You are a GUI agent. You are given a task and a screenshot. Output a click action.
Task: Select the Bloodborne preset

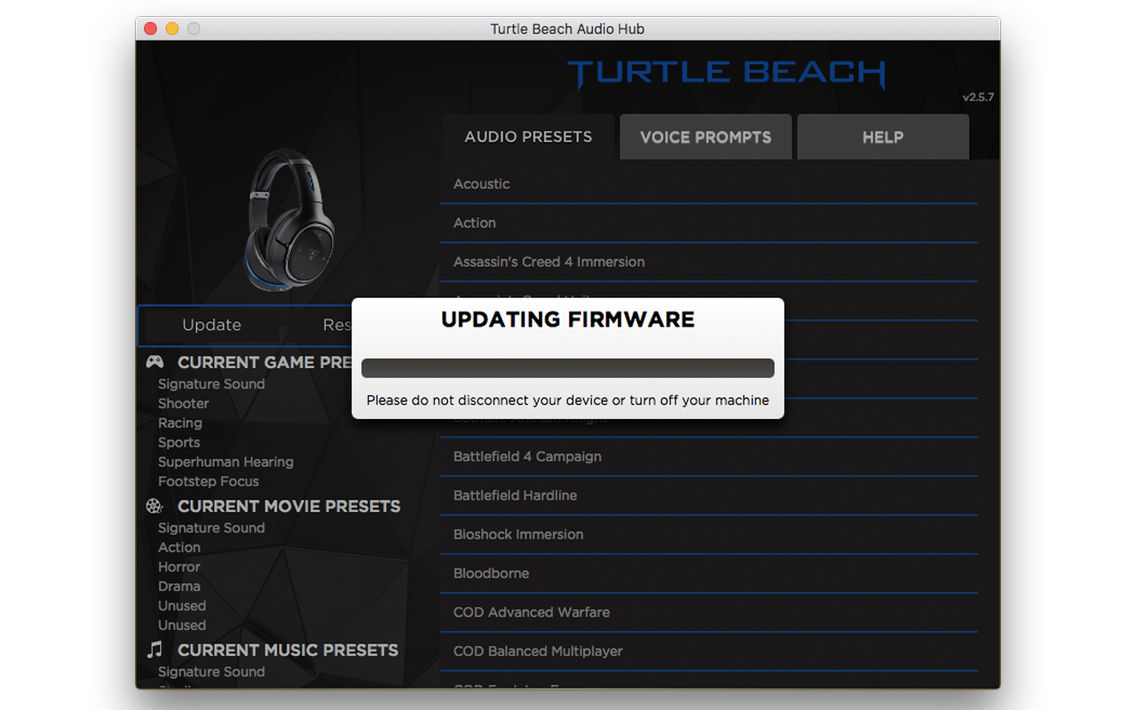point(709,574)
